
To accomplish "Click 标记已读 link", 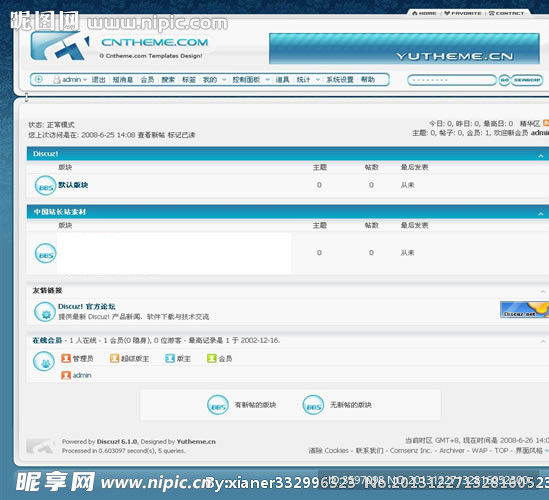I will [x=181, y=135].
